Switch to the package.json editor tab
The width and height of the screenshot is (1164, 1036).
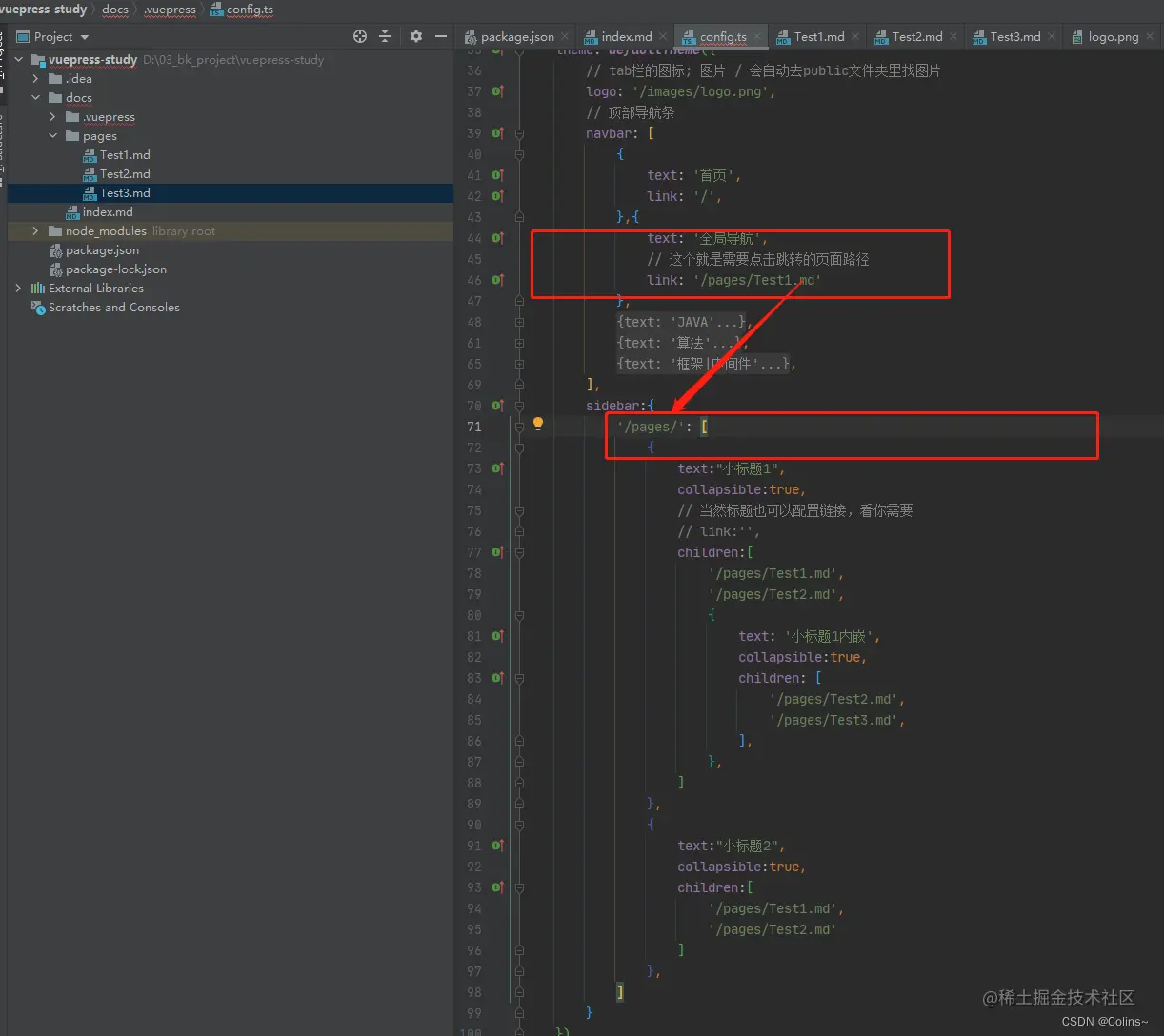pos(516,36)
